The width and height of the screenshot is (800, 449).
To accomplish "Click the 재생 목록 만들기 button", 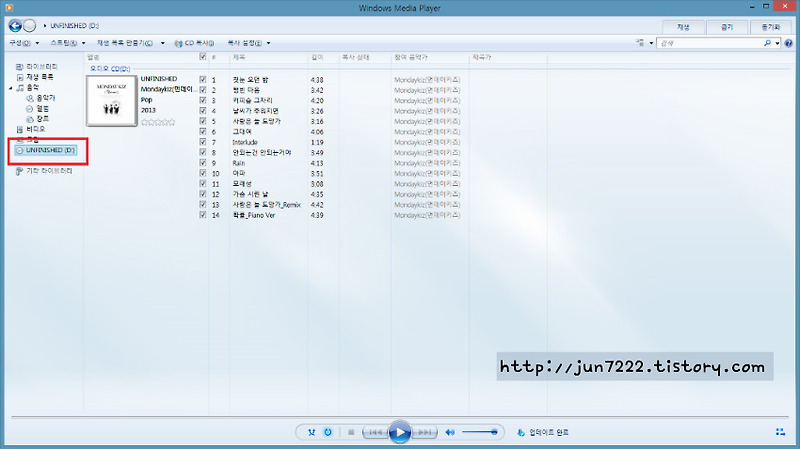I will [125, 43].
